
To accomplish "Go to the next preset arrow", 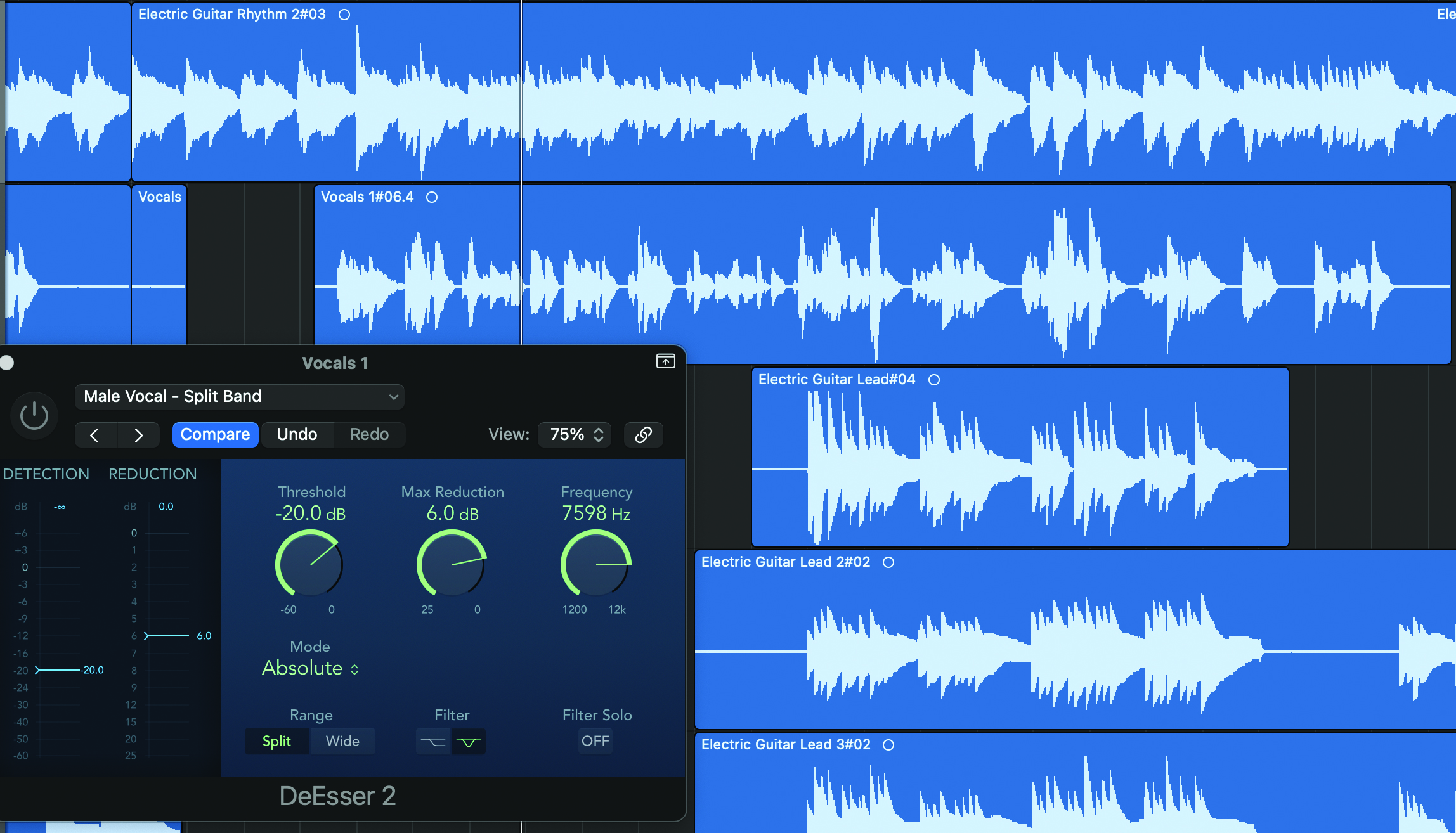I will (x=138, y=435).
